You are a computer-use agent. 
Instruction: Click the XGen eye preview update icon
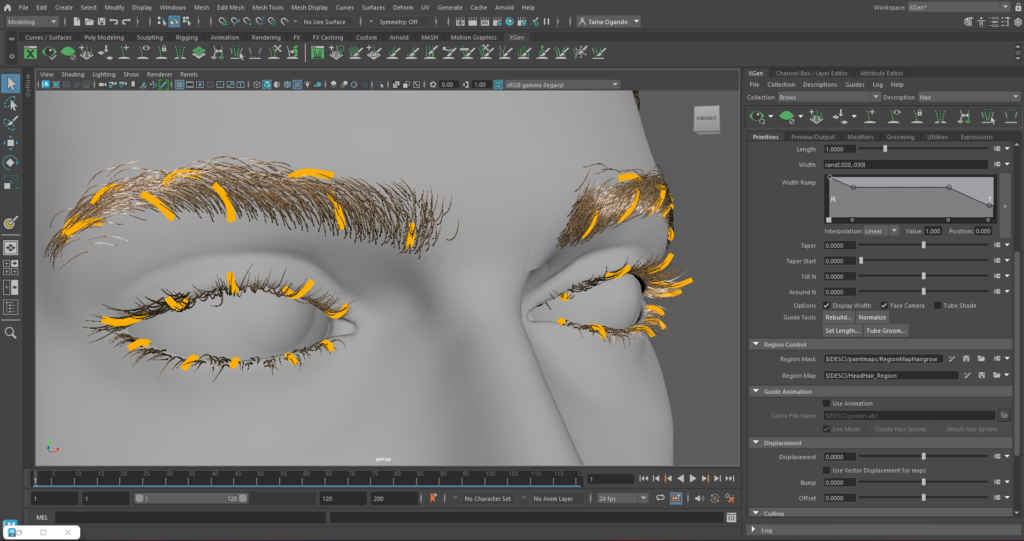click(x=759, y=117)
